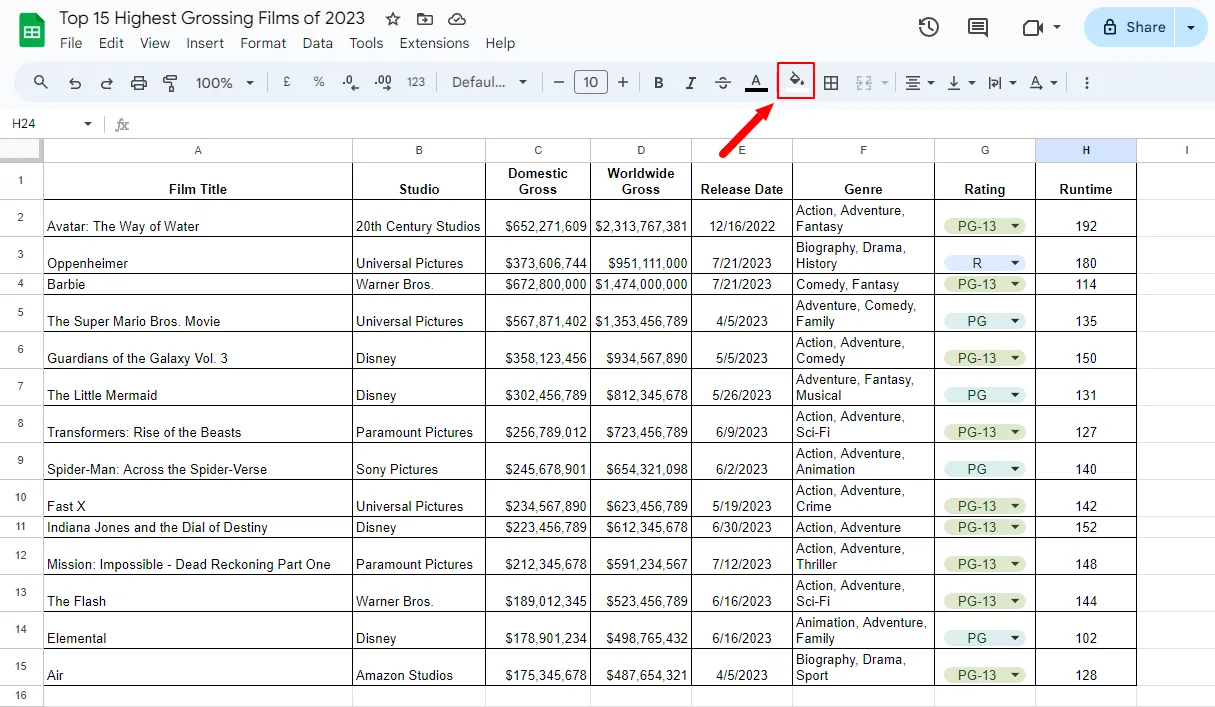Toggle Bold formatting
This screenshot has height=707, width=1215.
(658, 83)
